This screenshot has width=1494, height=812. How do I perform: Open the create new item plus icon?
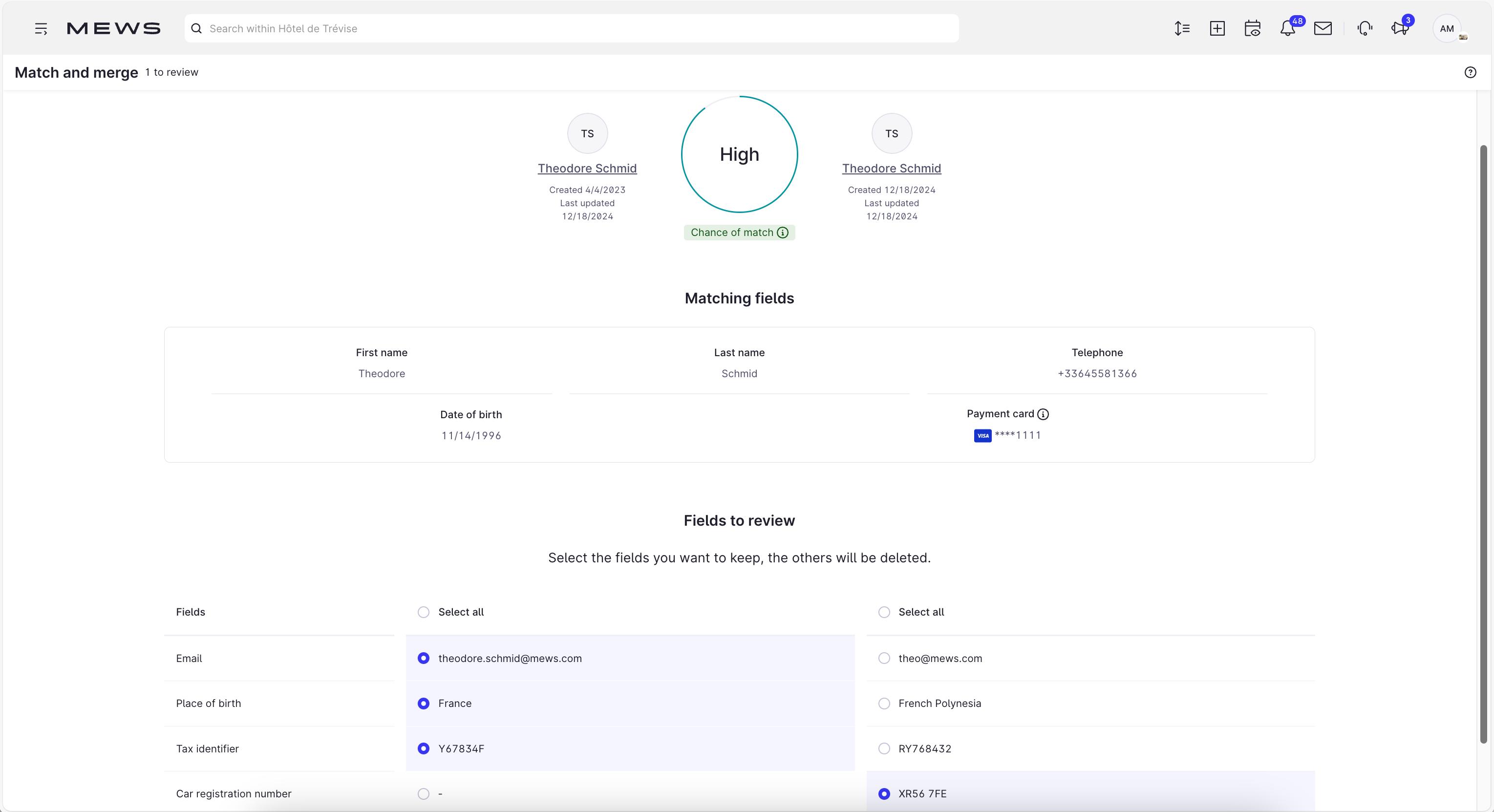1218,28
